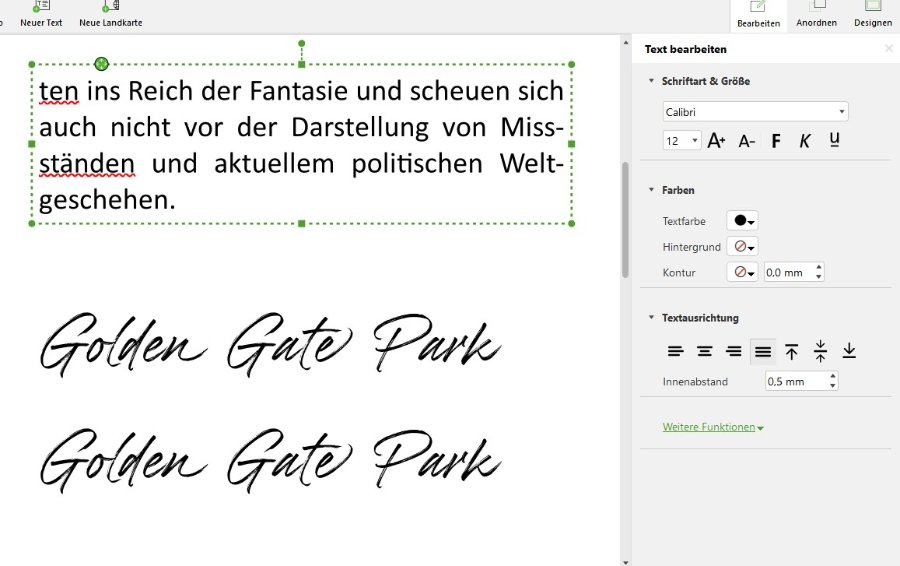The image size is (900, 566).
Task: Click the first Golden Gate Park graphic
Action: (270, 344)
